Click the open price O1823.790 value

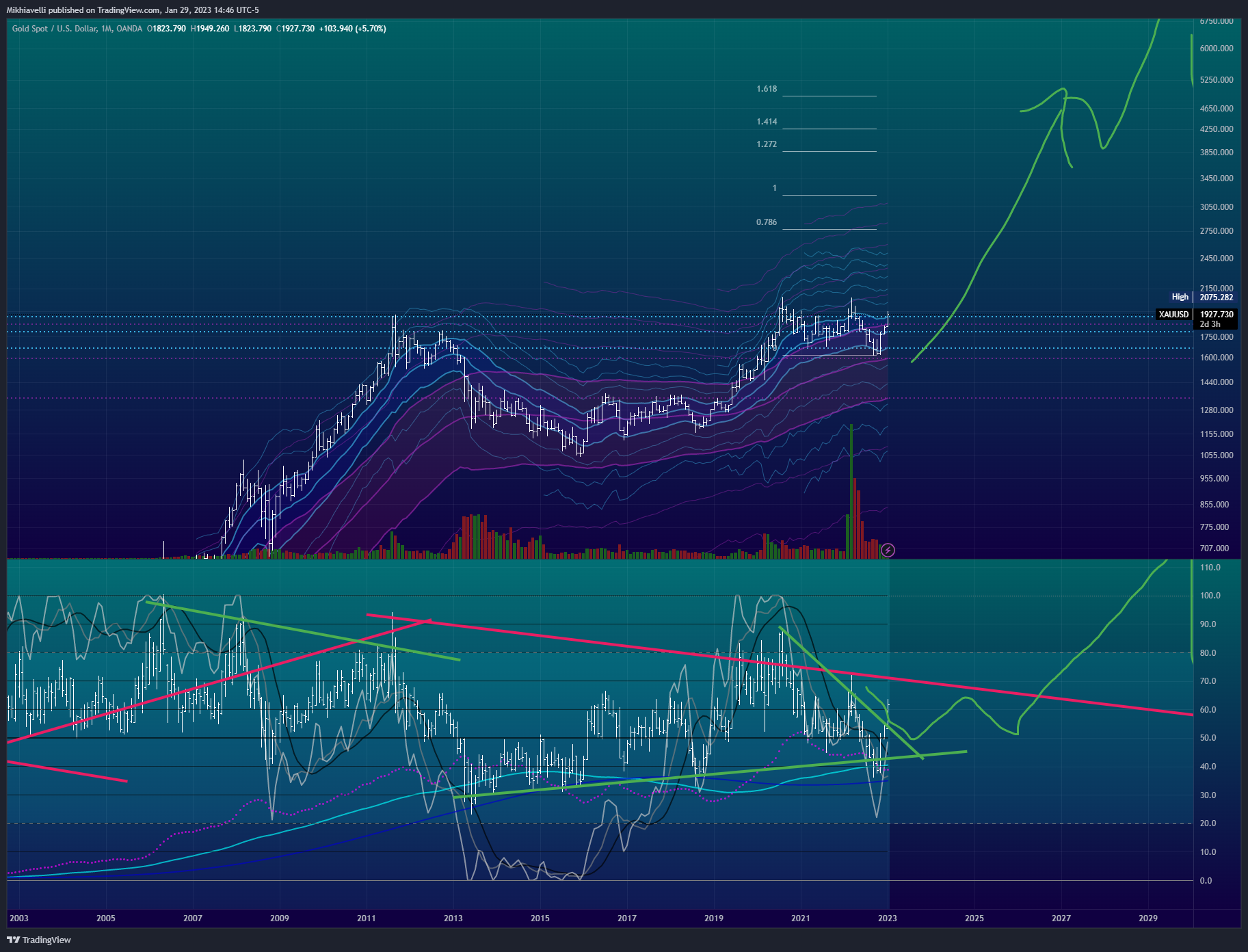pos(166,29)
